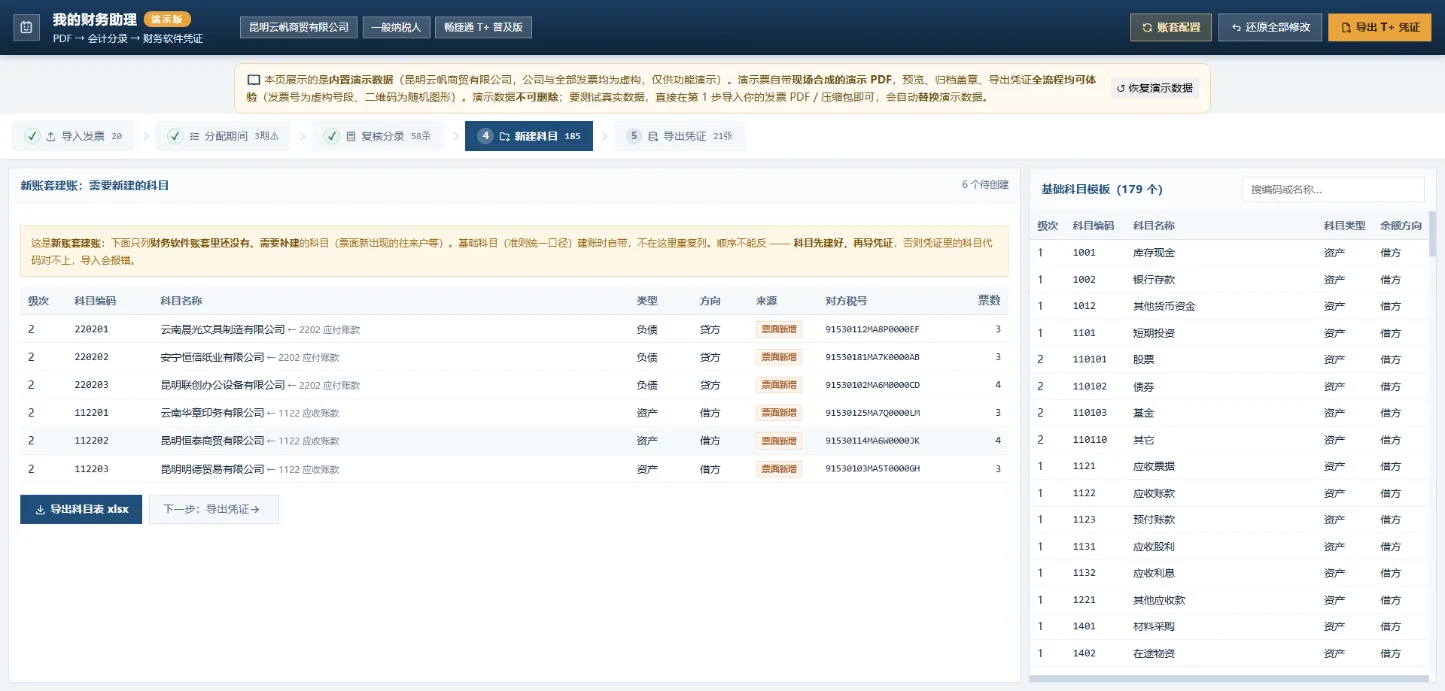Click template row 1101 短期投资
The height and width of the screenshot is (691, 1445).
tap(1229, 333)
